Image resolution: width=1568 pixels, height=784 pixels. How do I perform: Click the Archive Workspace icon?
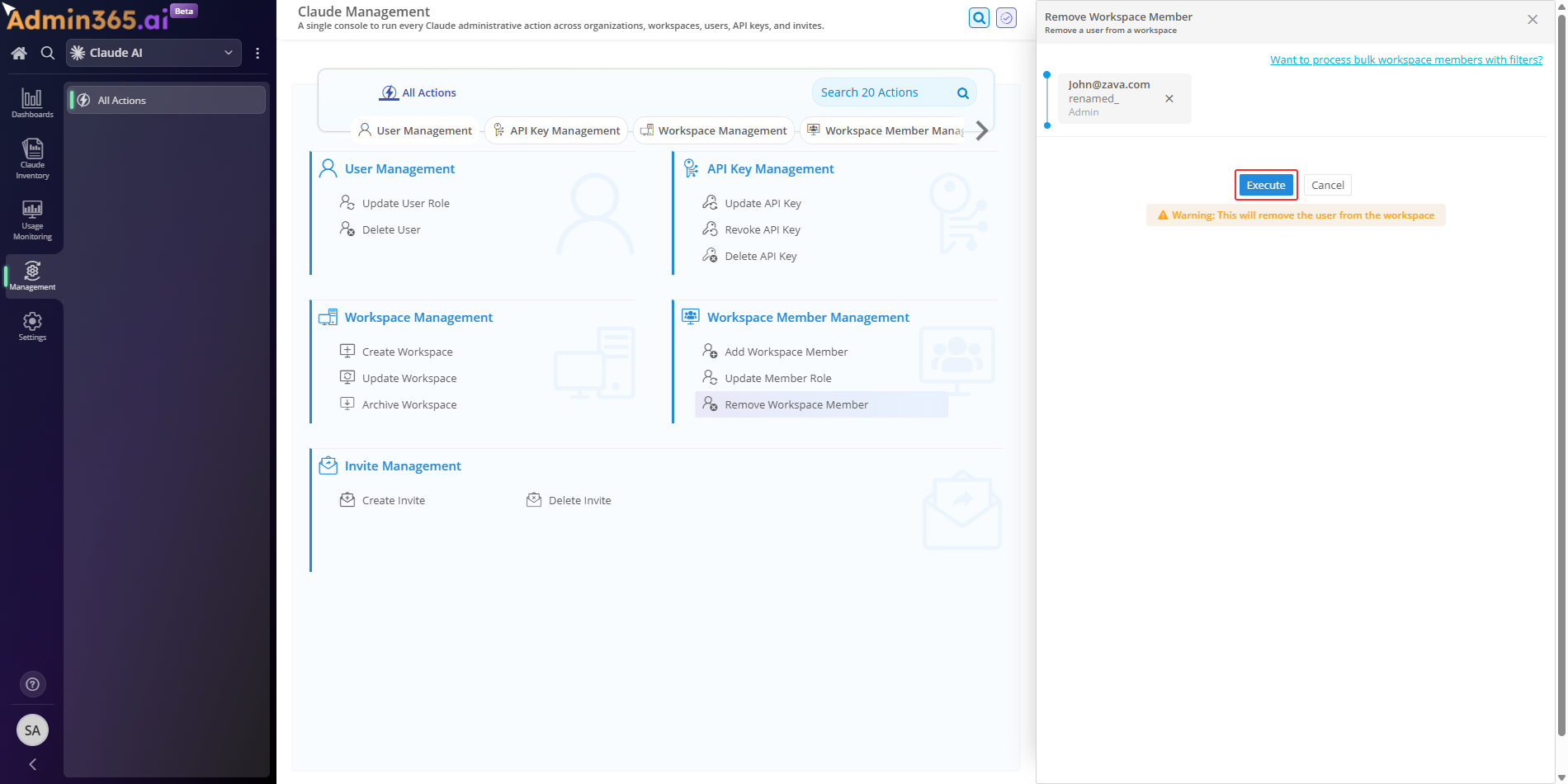[x=347, y=404]
